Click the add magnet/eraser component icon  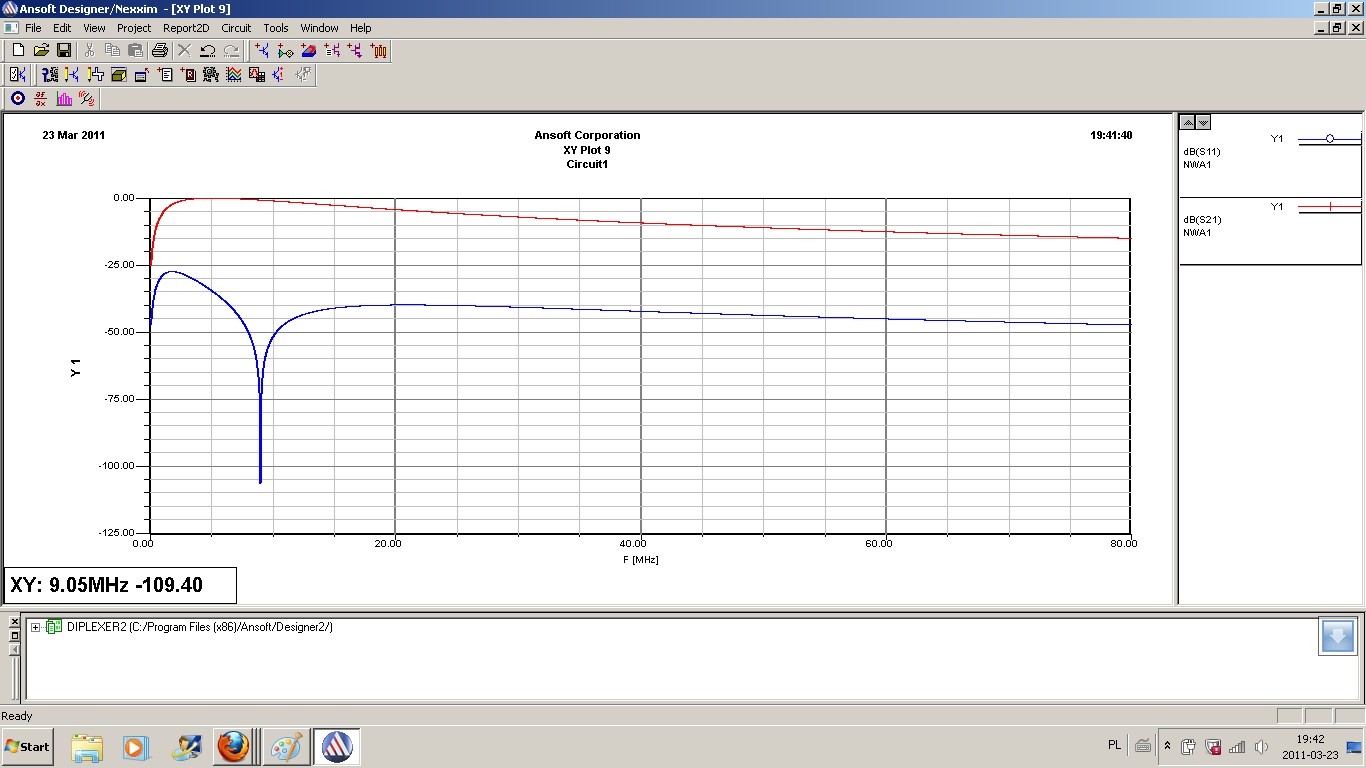(x=309, y=50)
